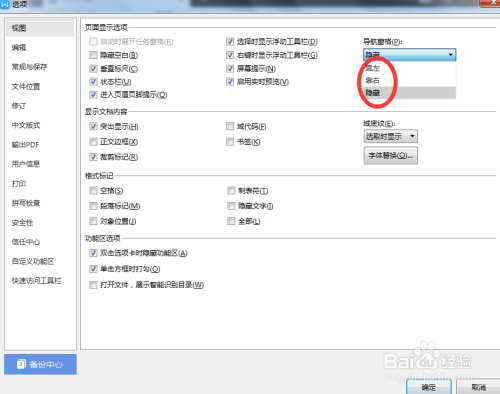Open the 打印 options page
The image size is (500, 394).
19,183
